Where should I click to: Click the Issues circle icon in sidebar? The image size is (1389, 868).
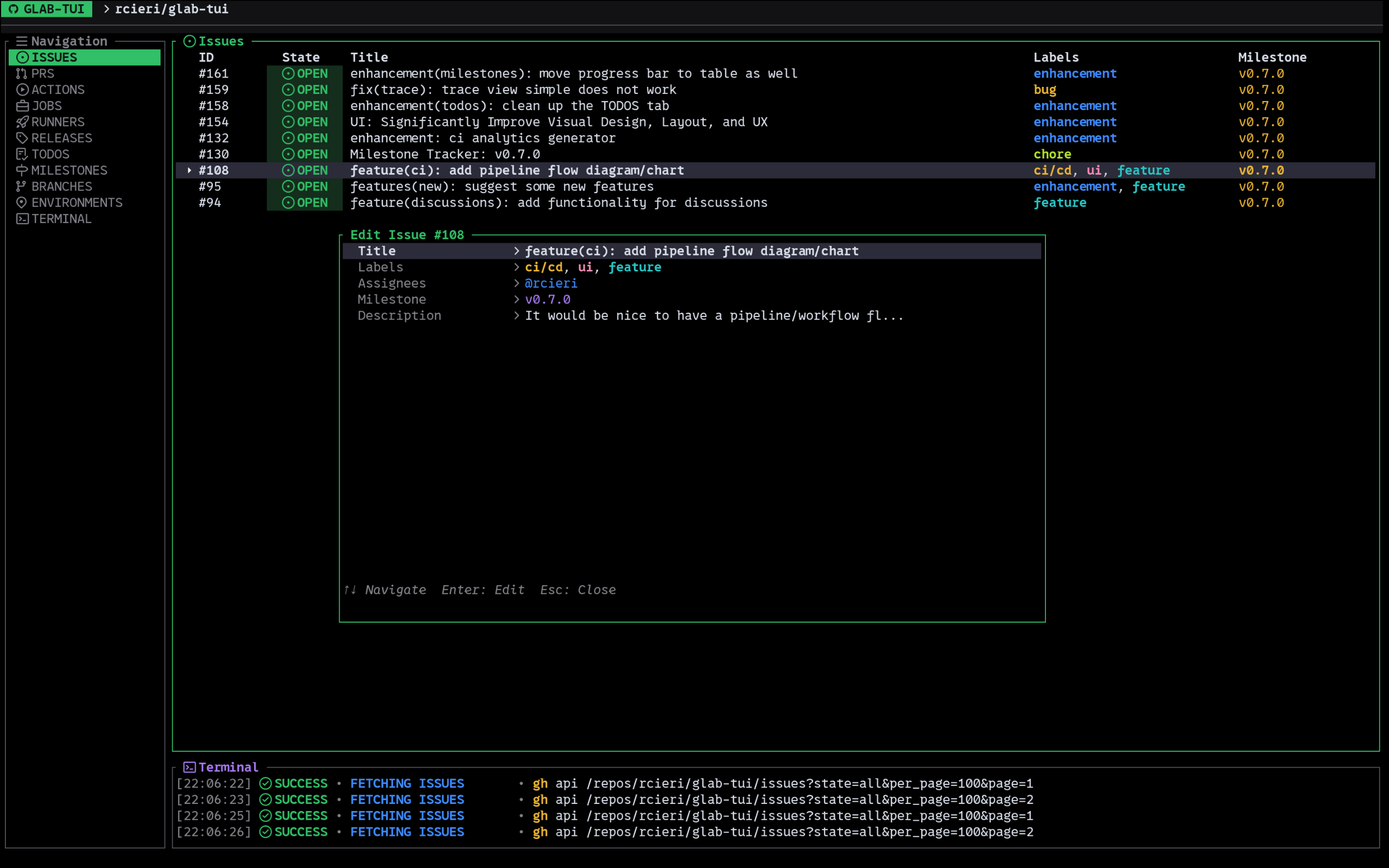pyautogui.click(x=22, y=58)
